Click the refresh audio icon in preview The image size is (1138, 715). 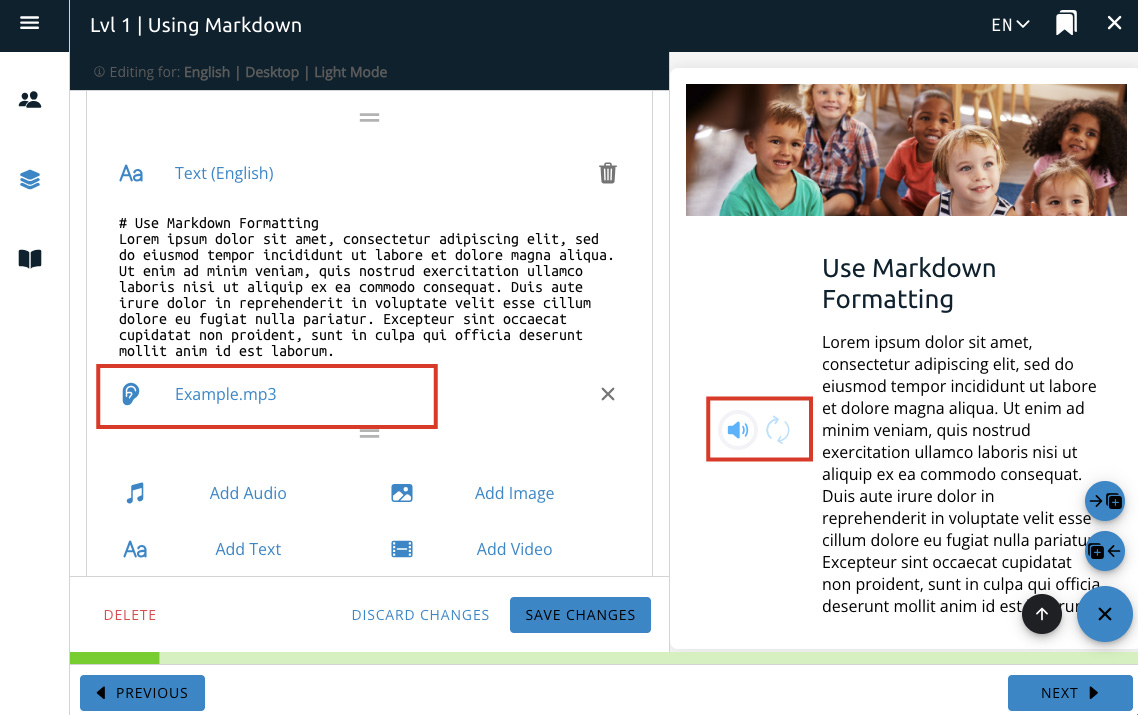[x=778, y=430]
